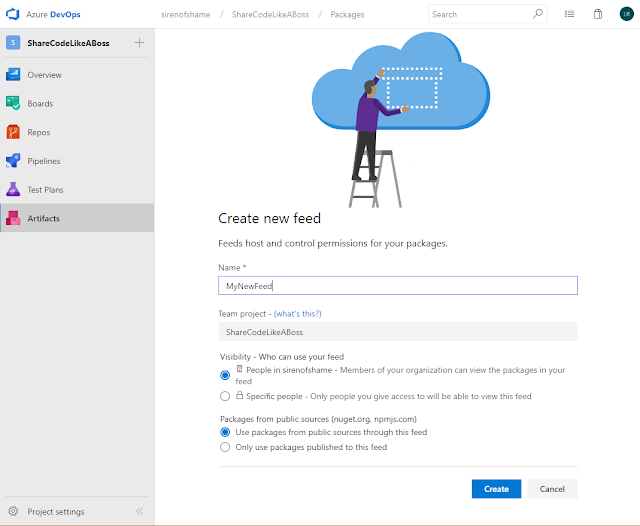Go to Packages breadcrumb
The width and height of the screenshot is (640, 526).
[347, 14]
